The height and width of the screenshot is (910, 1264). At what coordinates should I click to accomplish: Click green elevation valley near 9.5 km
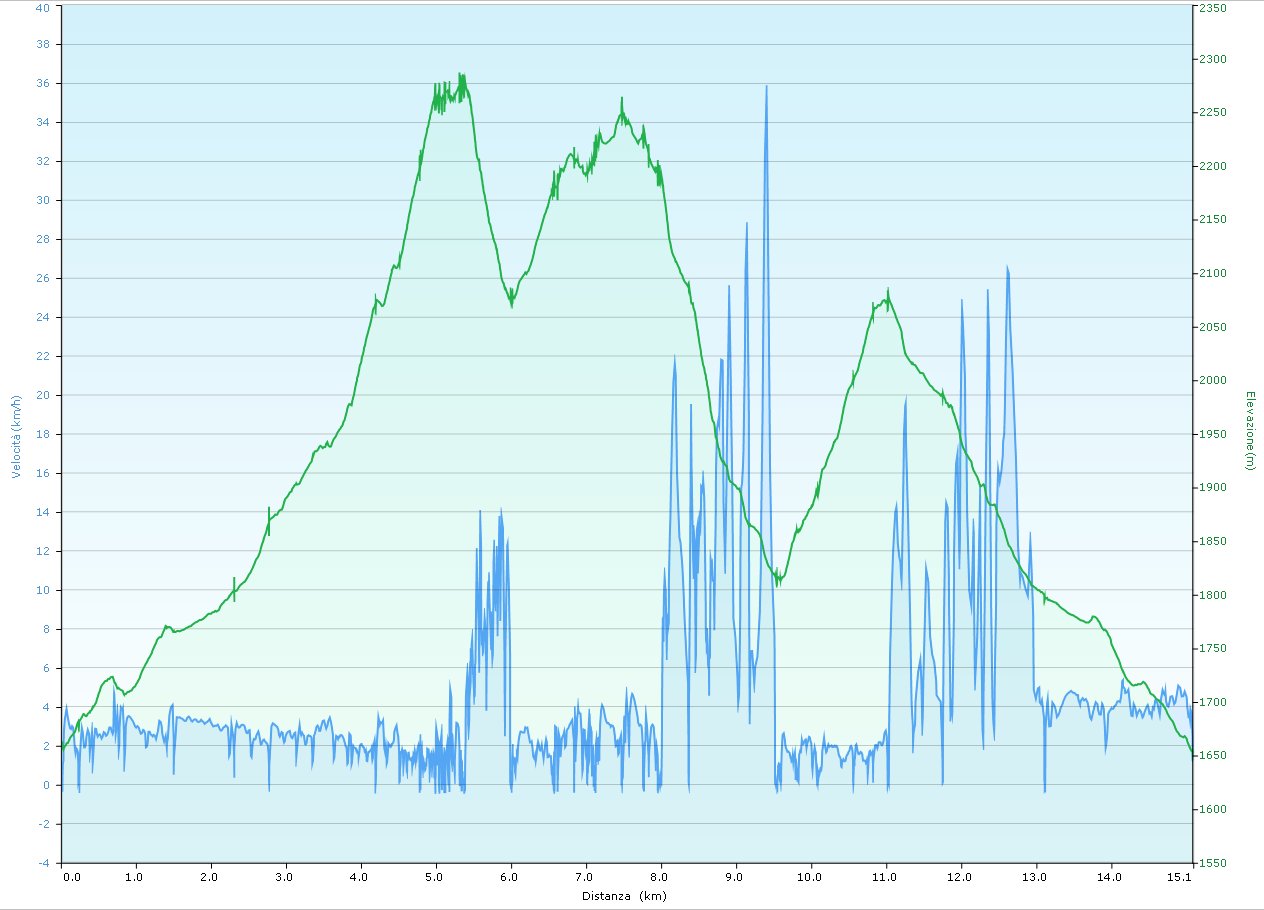click(x=778, y=582)
